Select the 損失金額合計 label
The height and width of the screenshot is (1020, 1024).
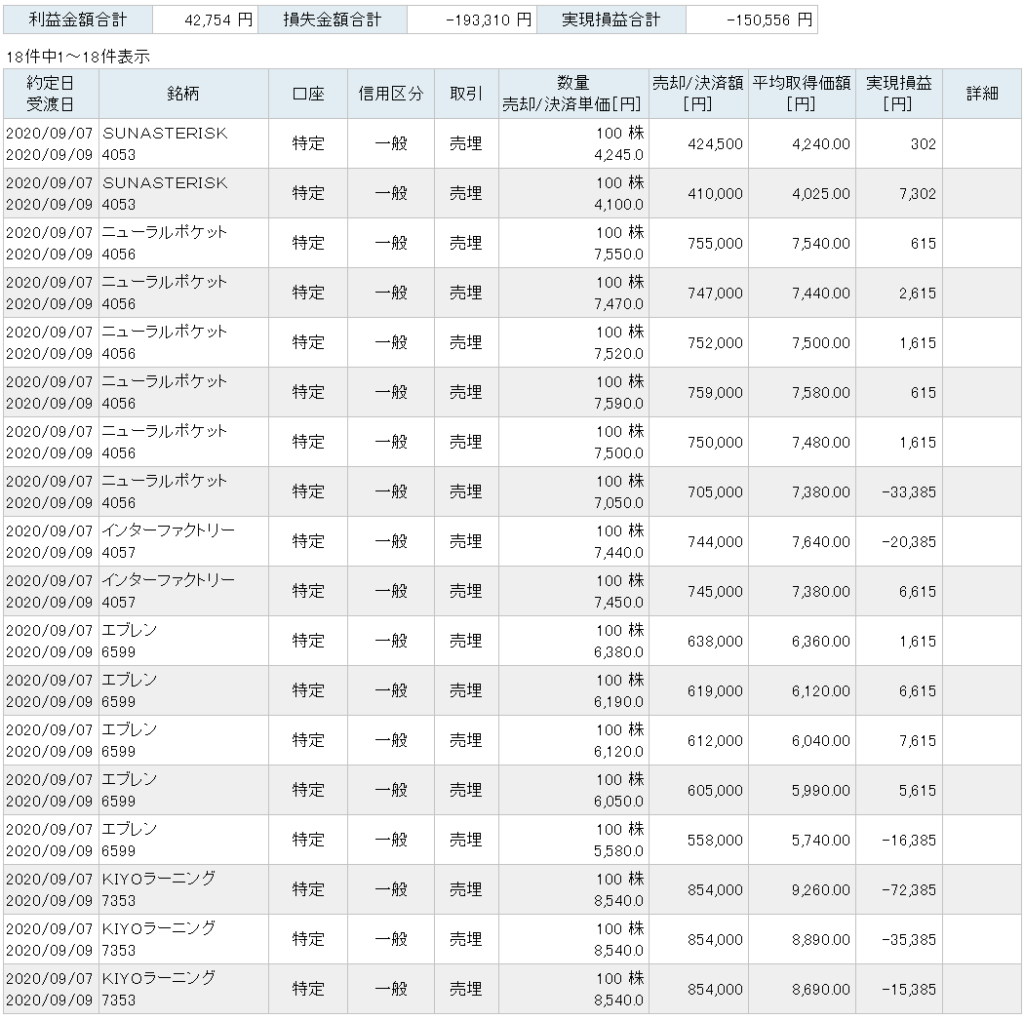[x=332, y=20]
